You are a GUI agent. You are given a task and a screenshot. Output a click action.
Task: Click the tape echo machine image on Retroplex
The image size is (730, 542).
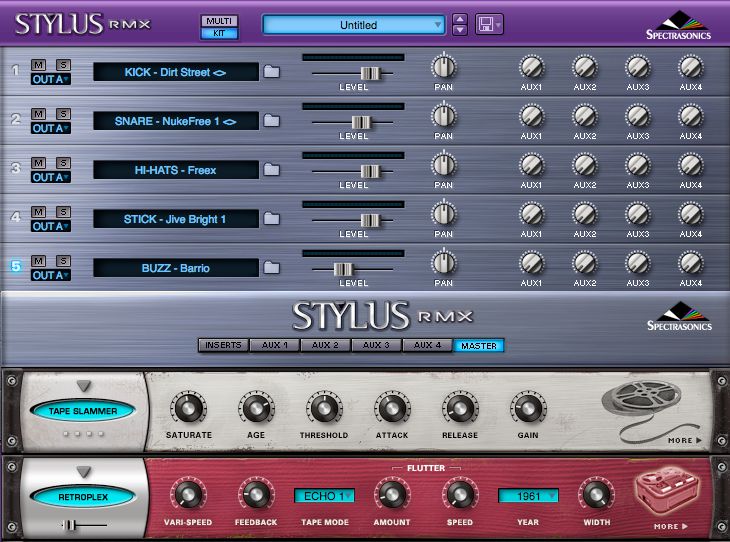click(x=666, y=490)
